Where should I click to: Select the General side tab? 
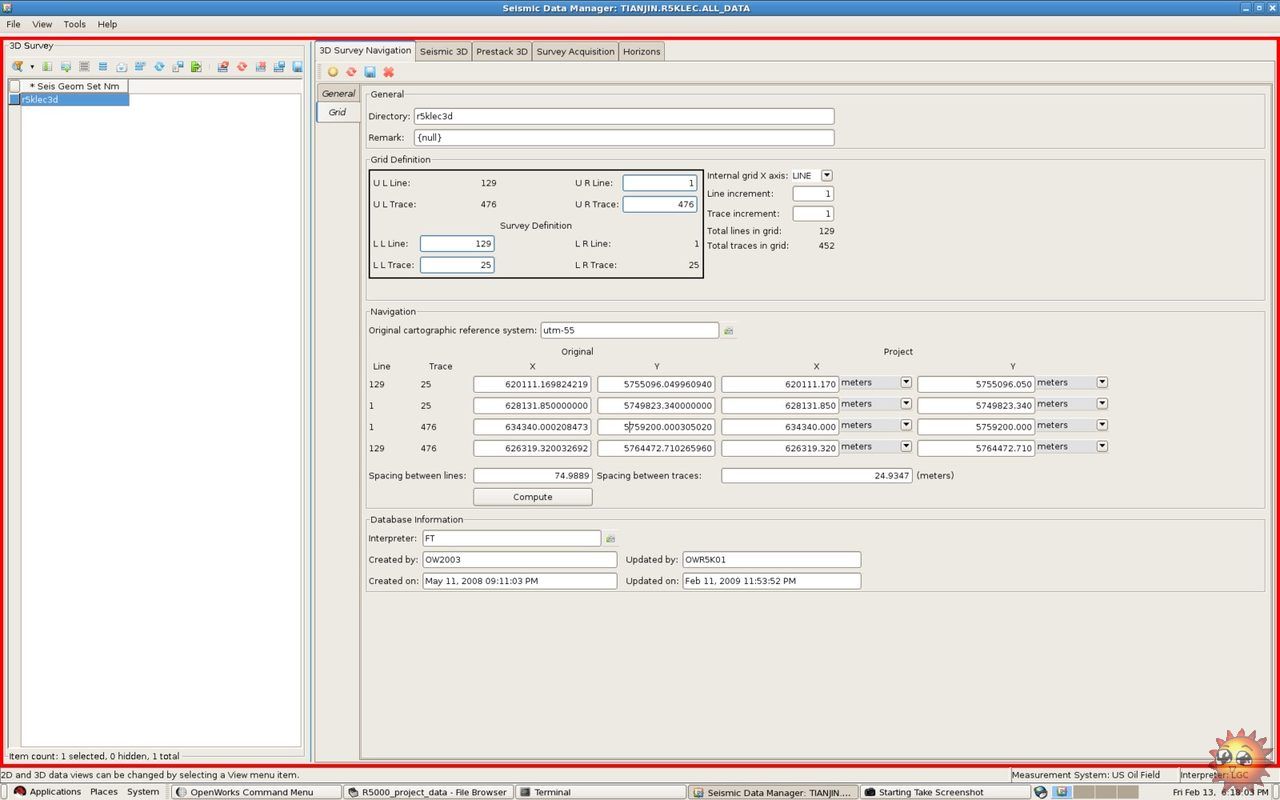[338, 93]
